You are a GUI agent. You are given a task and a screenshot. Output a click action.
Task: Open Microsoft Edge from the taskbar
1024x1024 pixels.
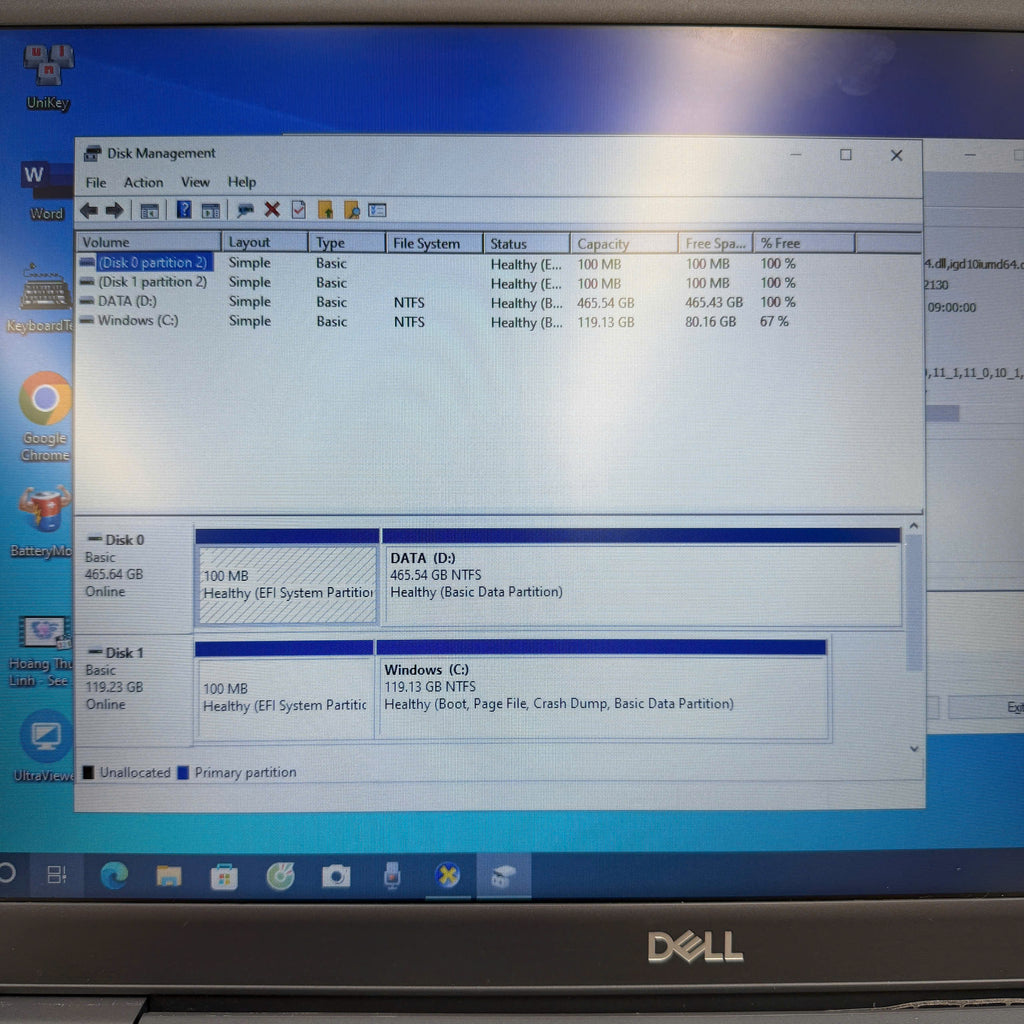click(114, 876)
